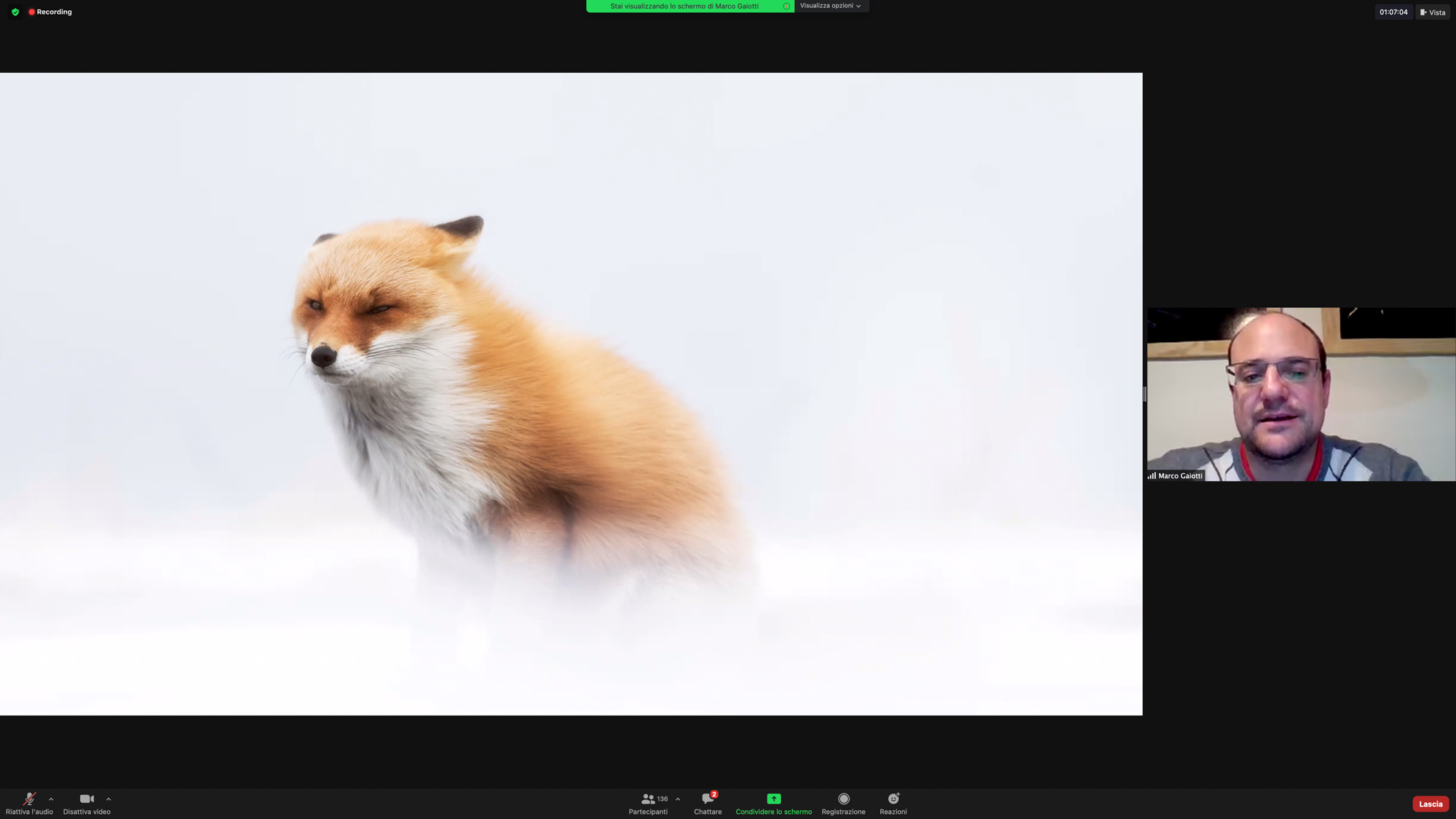Image resolution: width=1456 pixels, height=819 pixels.
Task: Turn off camera with Disattiva video
Action: click(x=87, y=804)
